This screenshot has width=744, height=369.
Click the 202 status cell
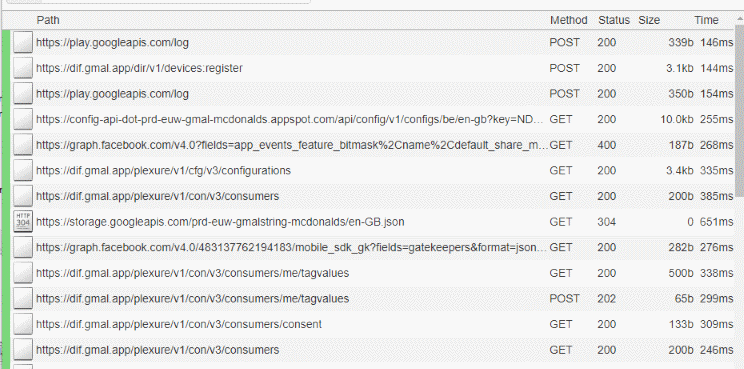(607, 298)
